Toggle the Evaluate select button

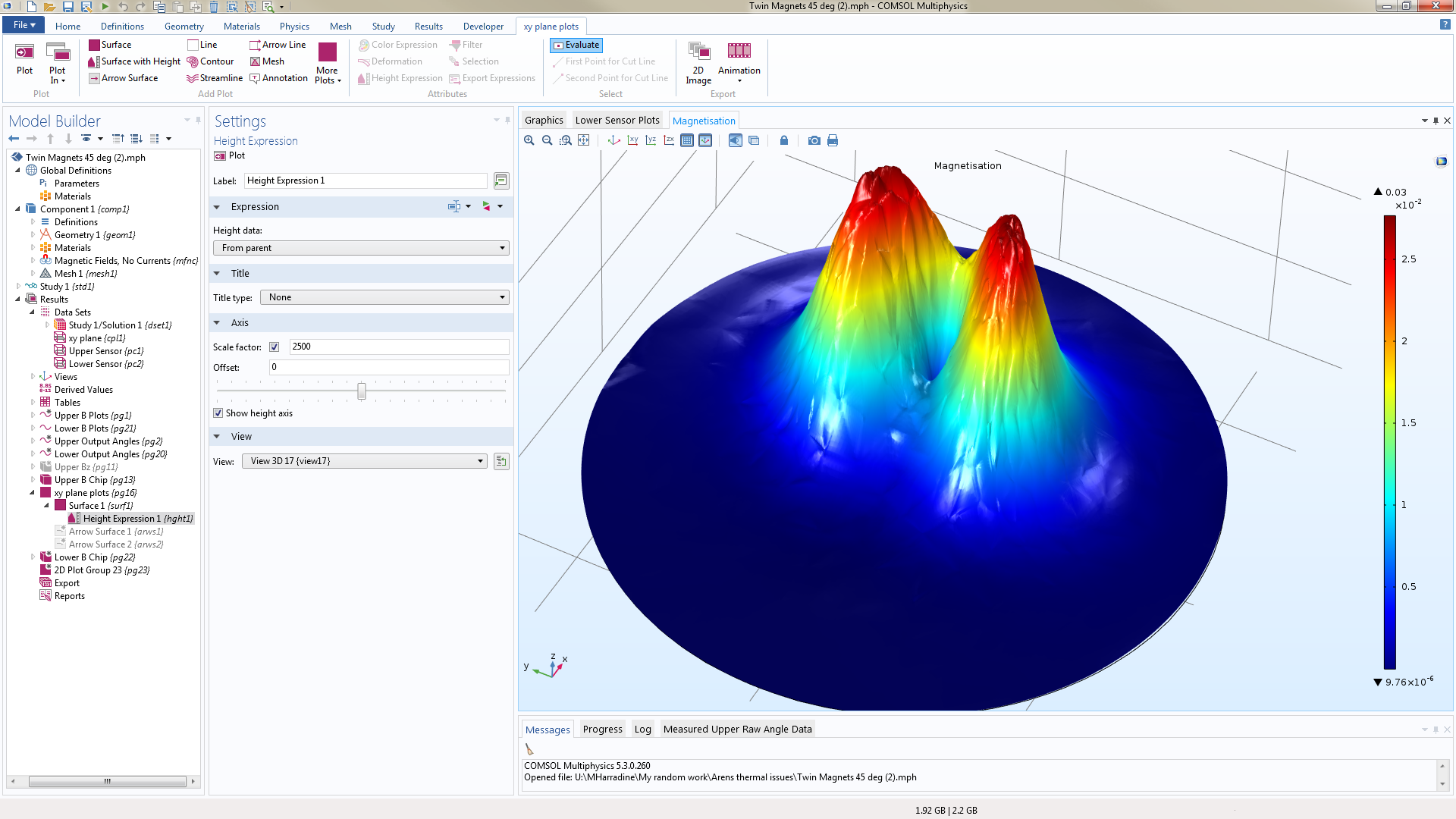[576, 45]
